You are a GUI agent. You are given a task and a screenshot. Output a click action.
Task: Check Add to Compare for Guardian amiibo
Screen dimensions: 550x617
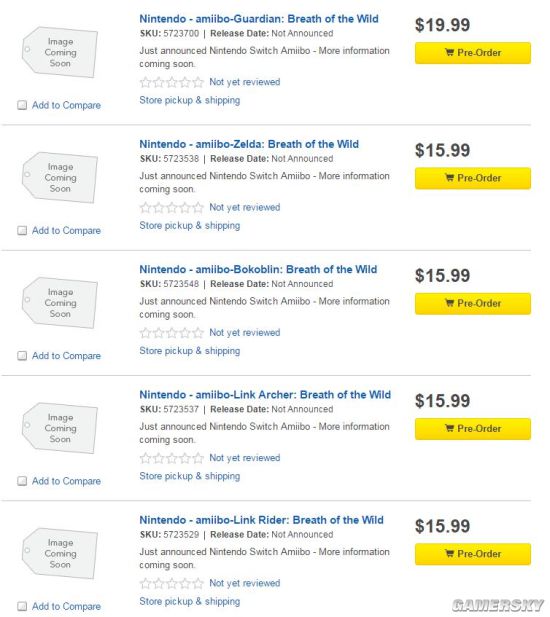coord(22,105)
